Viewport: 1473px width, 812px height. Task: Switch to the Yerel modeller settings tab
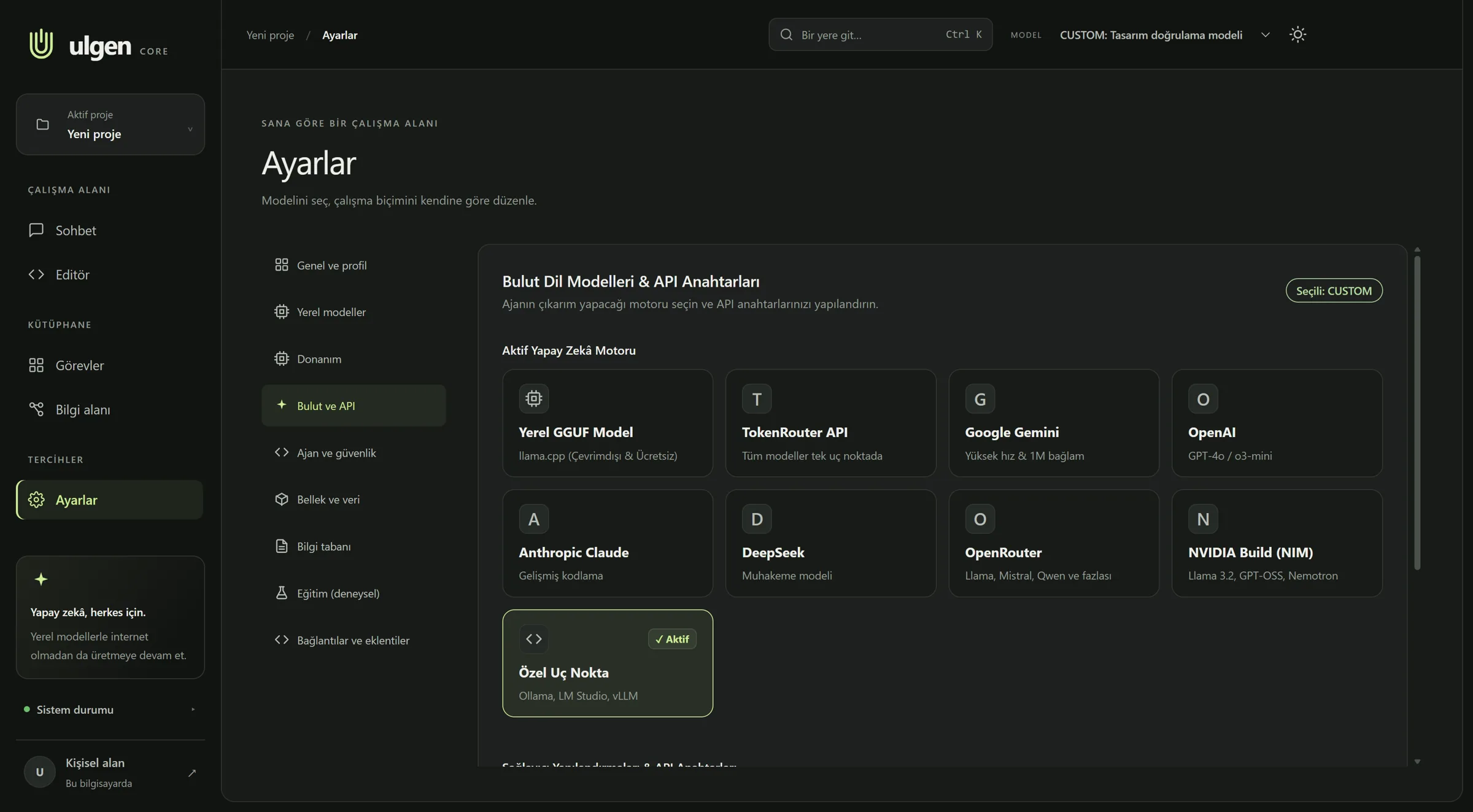[354, 312]
